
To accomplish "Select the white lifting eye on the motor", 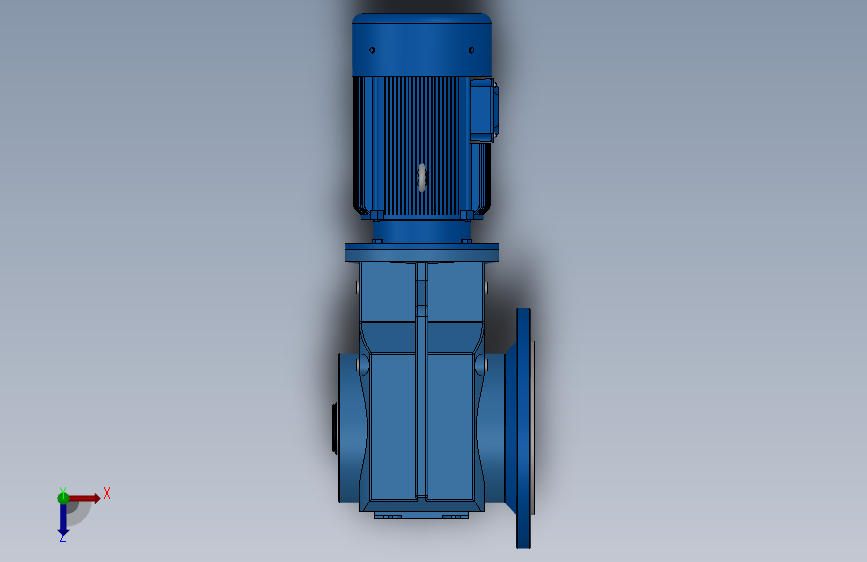I will coord(422,178).
